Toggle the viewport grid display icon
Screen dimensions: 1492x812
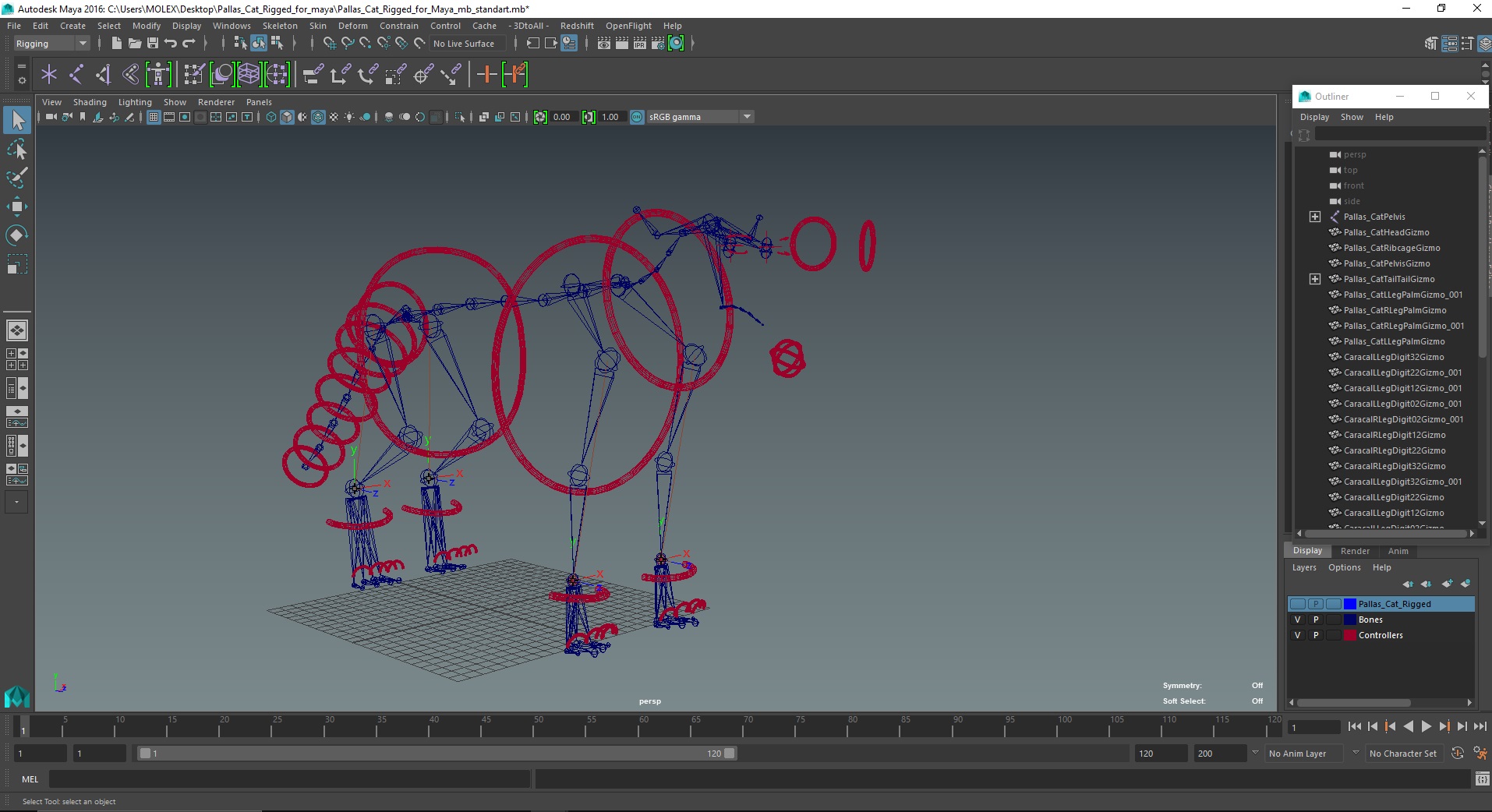pos(154,118)
